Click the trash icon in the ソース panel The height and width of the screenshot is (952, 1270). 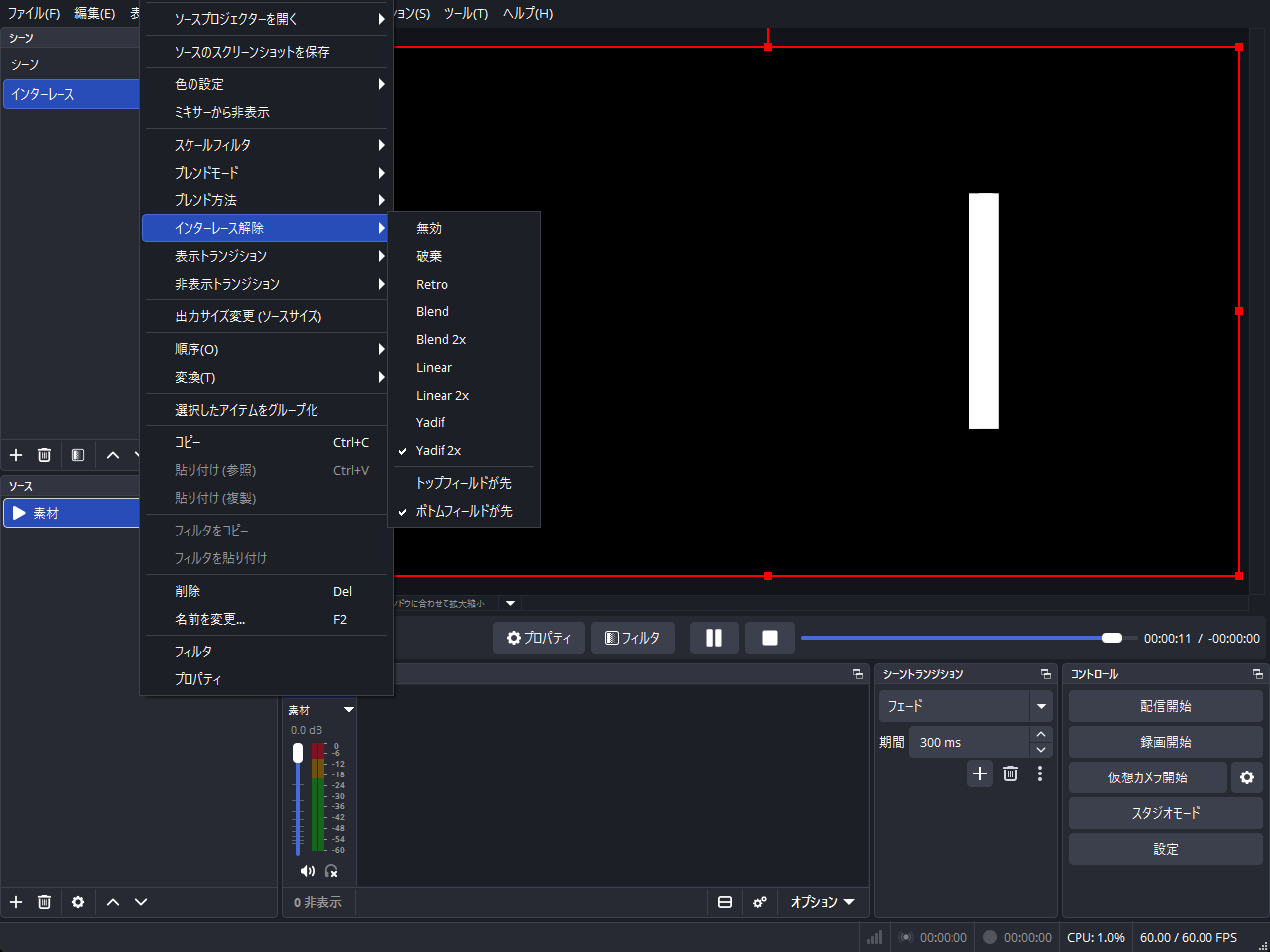click(44, 902)
